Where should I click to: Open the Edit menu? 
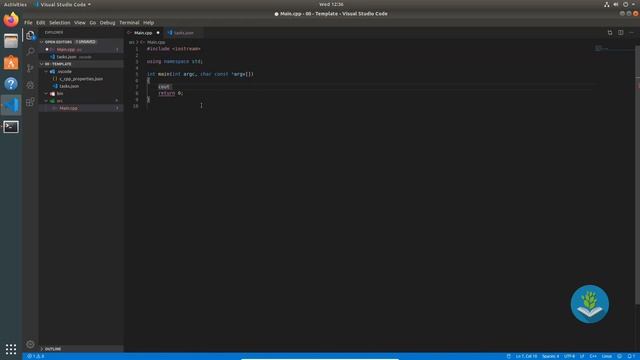pos(40,23)
